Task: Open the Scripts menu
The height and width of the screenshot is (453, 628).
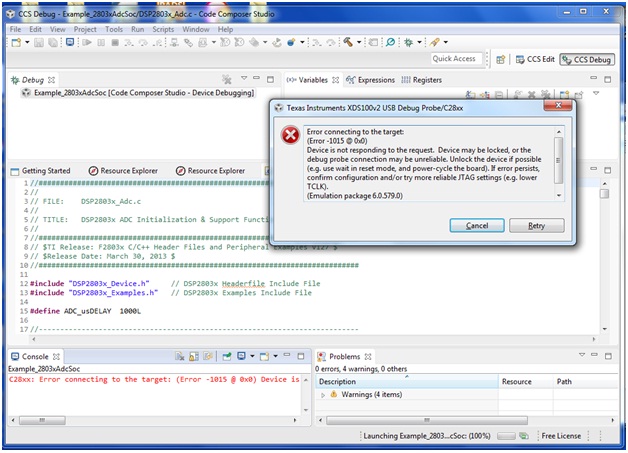Action: (163, 29)
